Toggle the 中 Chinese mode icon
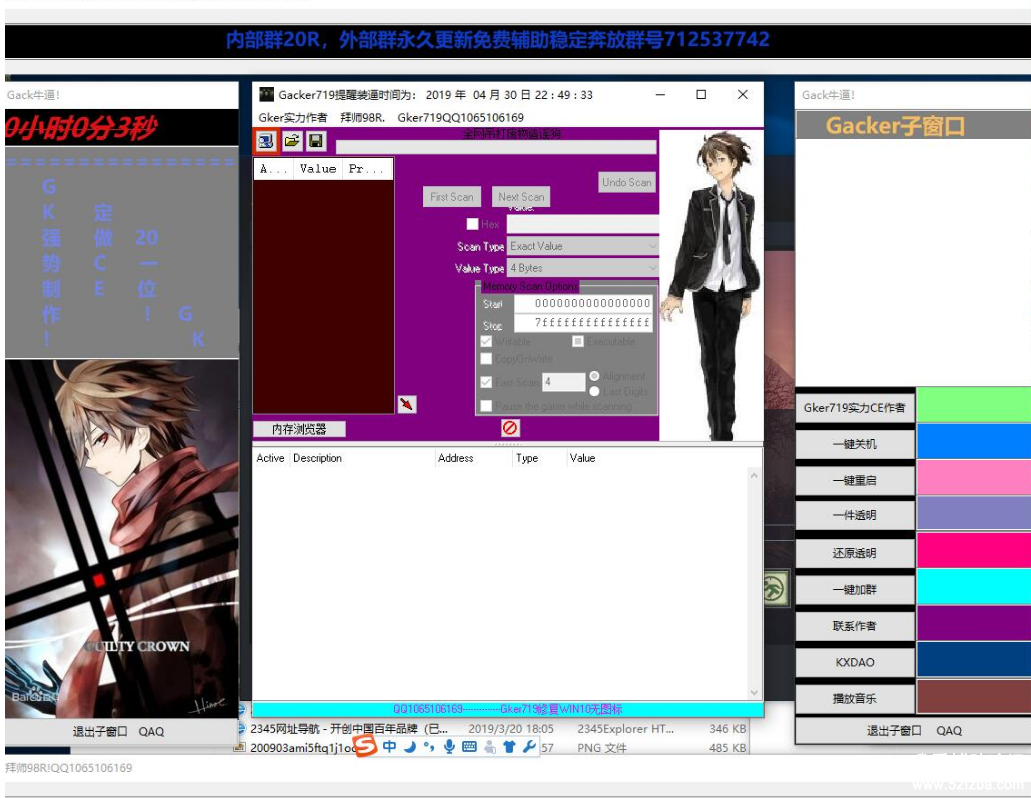Viewport: 1031px width, 798px height. tap(390, 746)
